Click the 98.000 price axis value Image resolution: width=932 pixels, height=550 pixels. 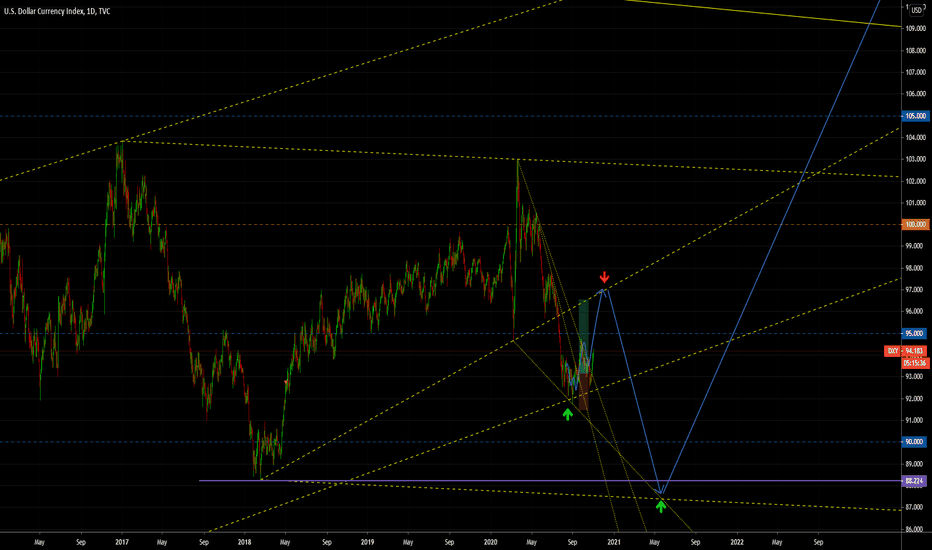click(915, 268)
